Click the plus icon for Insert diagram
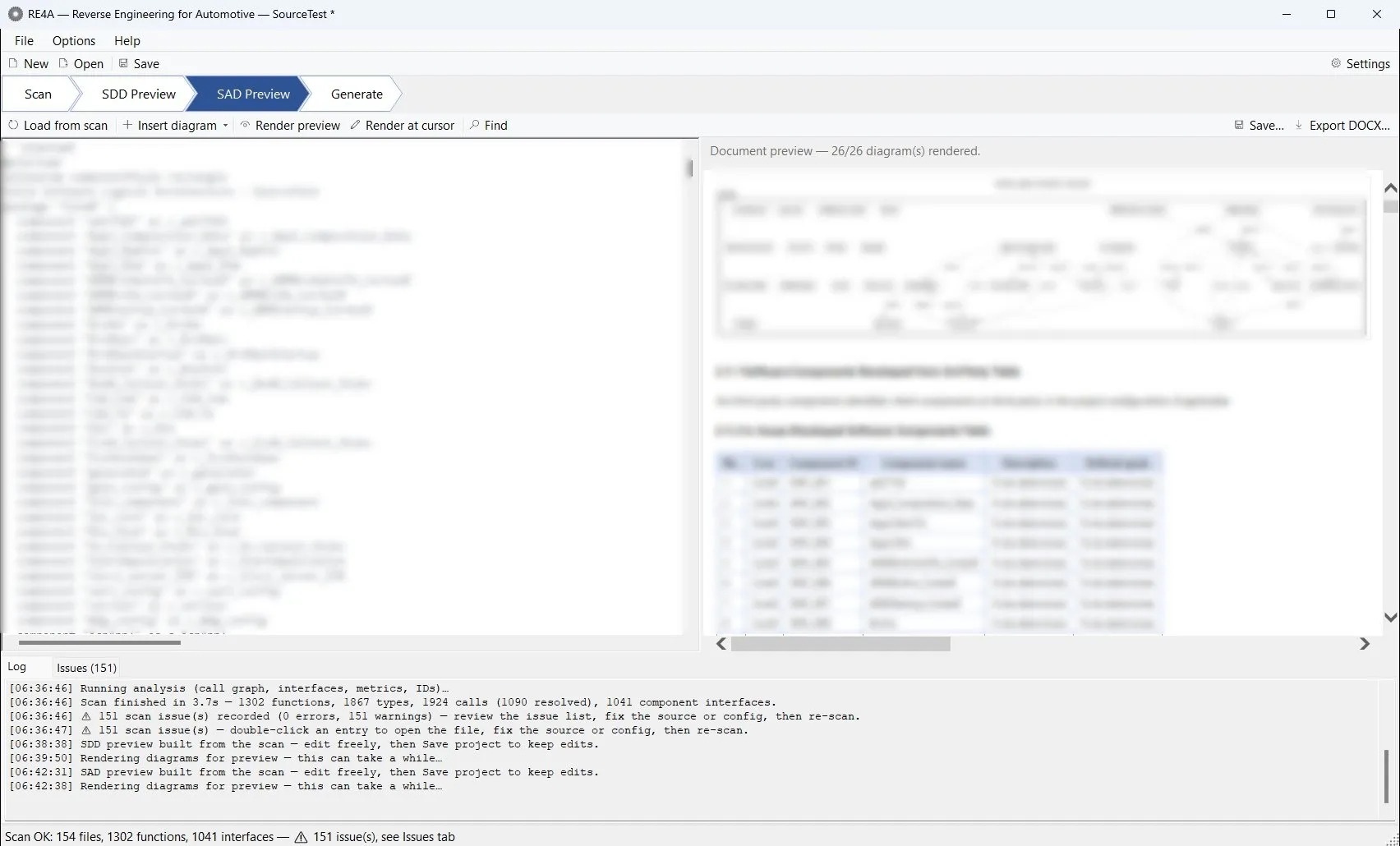The height and width of the screenshot is (846, 1400). tap(127, 125)
